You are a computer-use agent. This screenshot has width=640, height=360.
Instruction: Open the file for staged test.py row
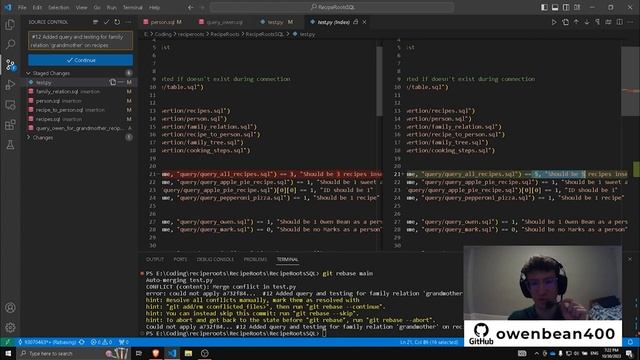coord(113,82)
